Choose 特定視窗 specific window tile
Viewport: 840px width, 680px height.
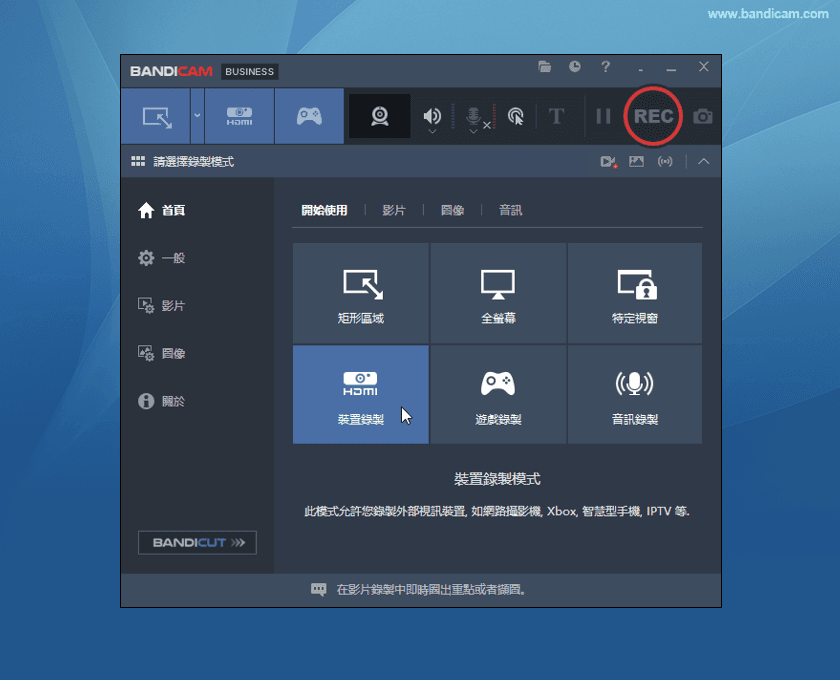(x=635, y=293)
